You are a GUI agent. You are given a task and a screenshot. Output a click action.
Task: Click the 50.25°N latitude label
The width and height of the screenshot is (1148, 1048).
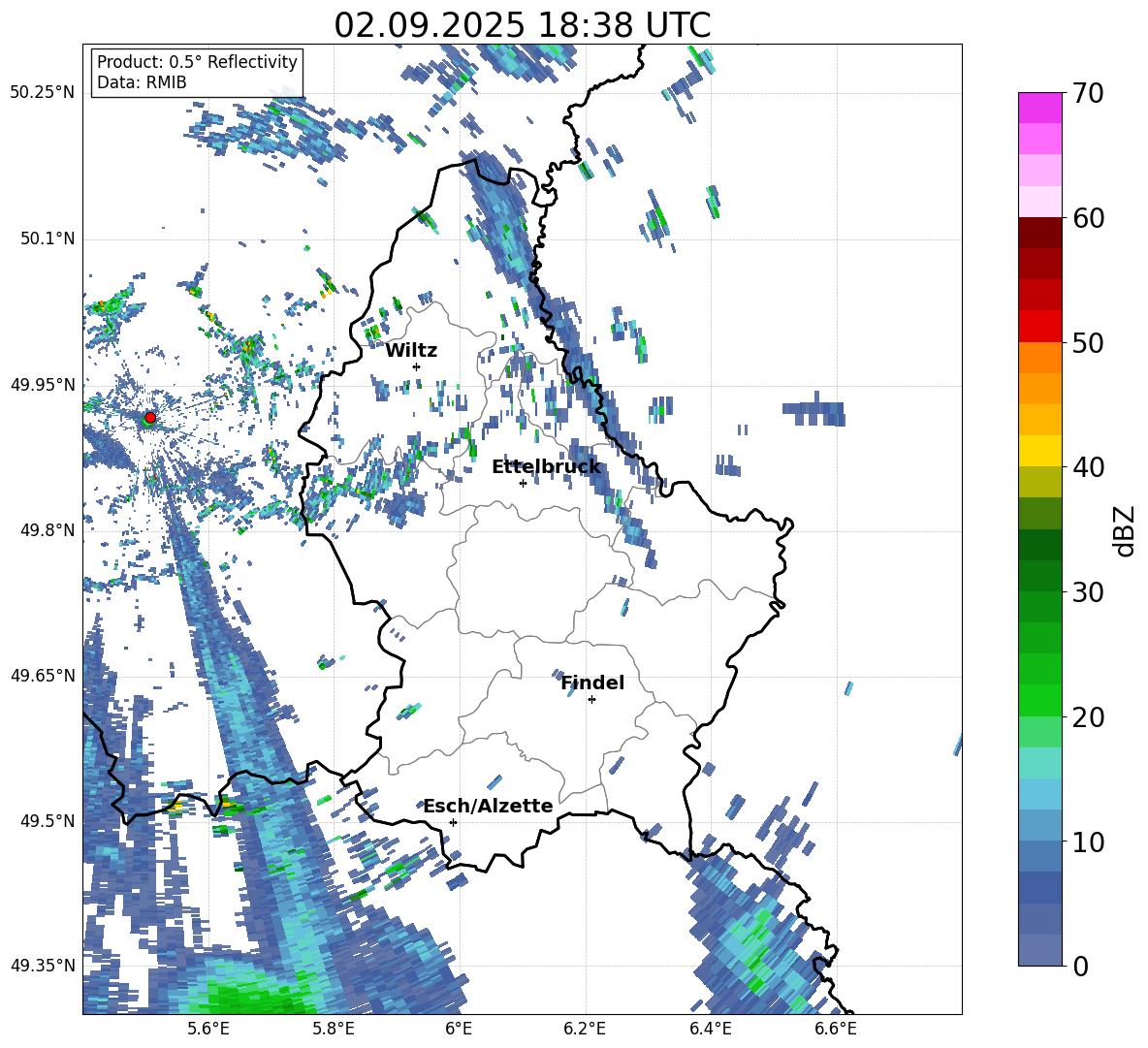43,93
